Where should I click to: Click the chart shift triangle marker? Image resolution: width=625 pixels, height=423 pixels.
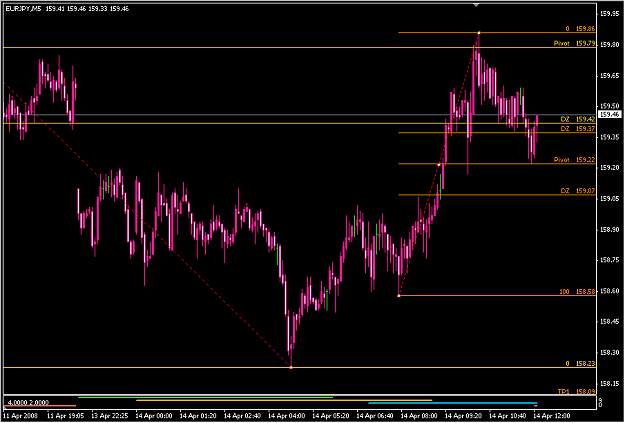tap(476, 5)
